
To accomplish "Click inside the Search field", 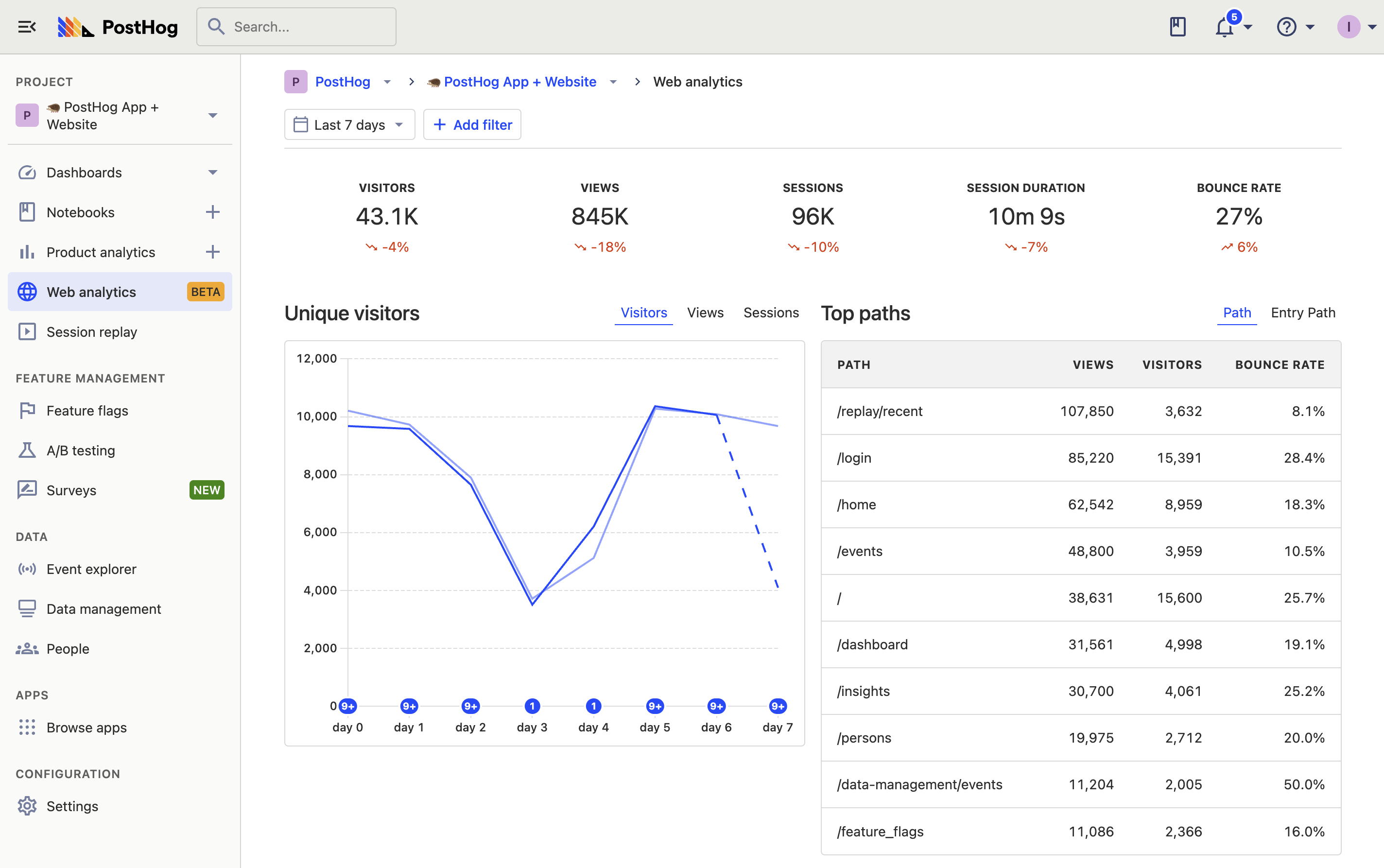I will point(296,26).
